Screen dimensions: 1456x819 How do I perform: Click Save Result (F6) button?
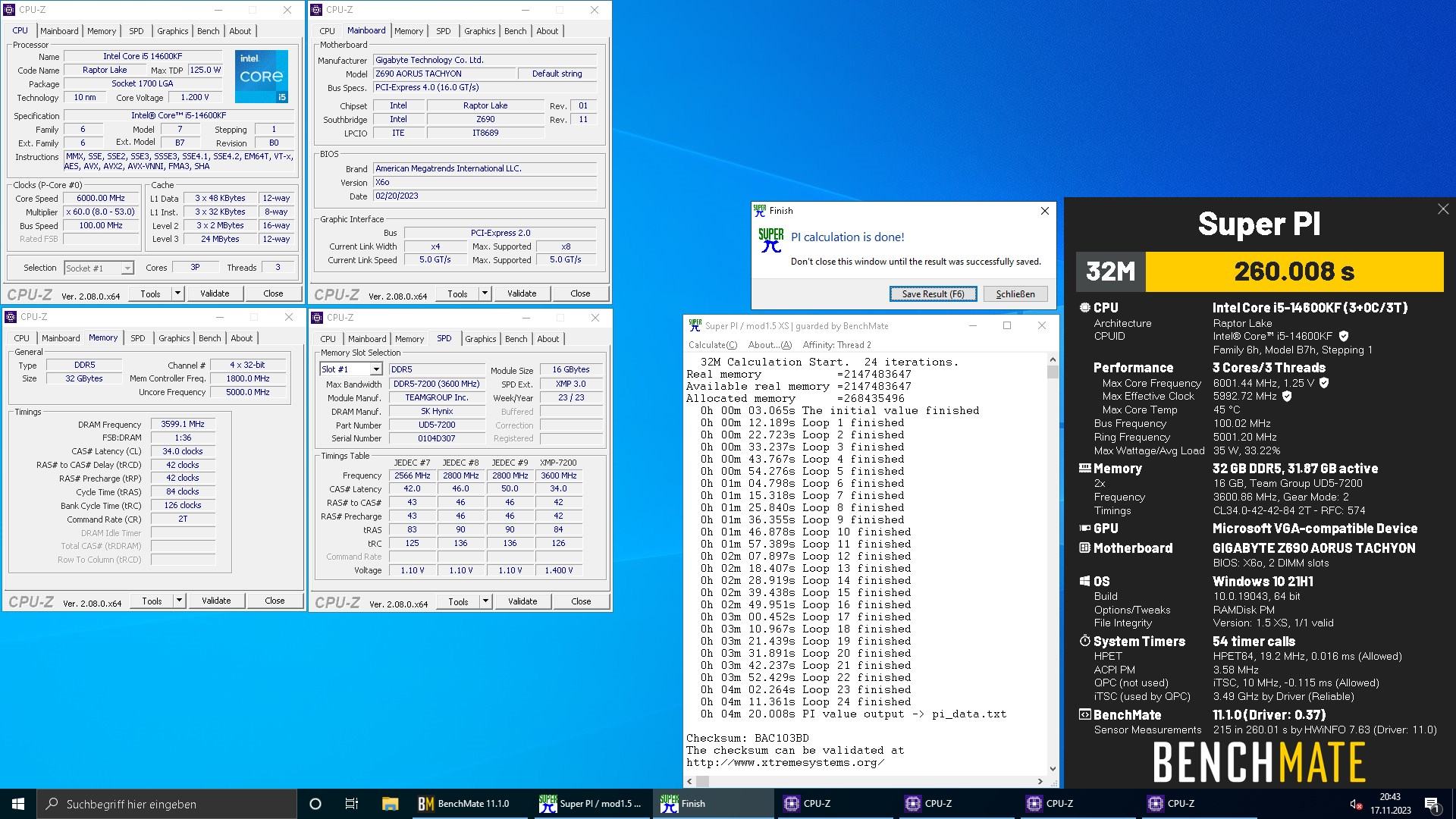click(x=933, y=294)
